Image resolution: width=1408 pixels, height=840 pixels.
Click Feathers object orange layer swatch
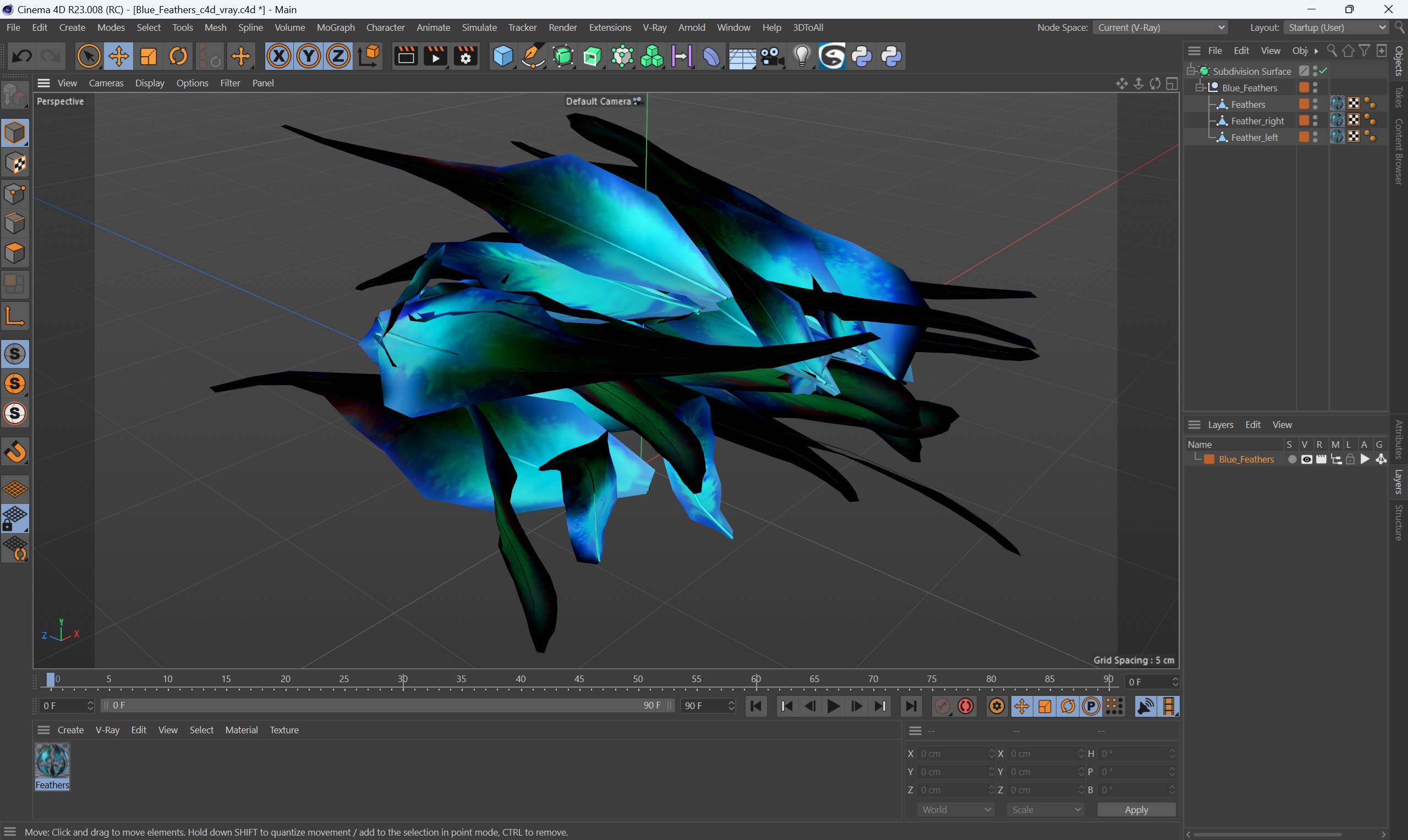[x=1304, y=104]
